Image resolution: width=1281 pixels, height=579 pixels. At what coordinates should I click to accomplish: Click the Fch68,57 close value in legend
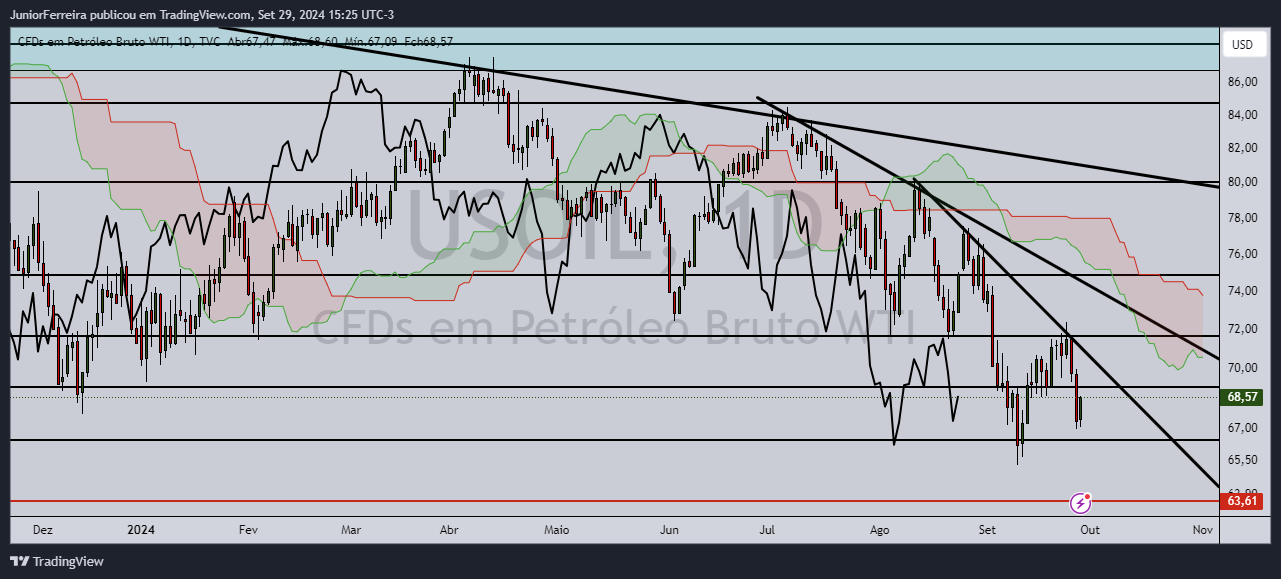click(430, 42)
